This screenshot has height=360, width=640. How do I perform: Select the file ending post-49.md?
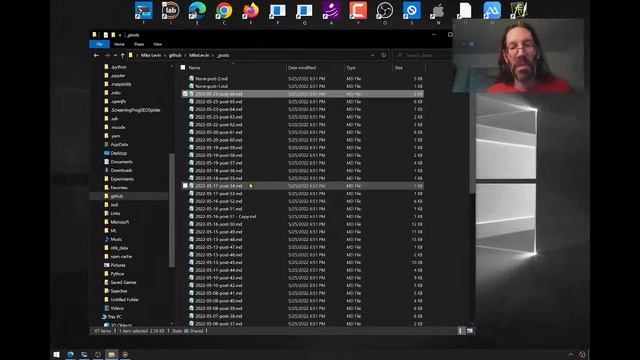(218, 232)
